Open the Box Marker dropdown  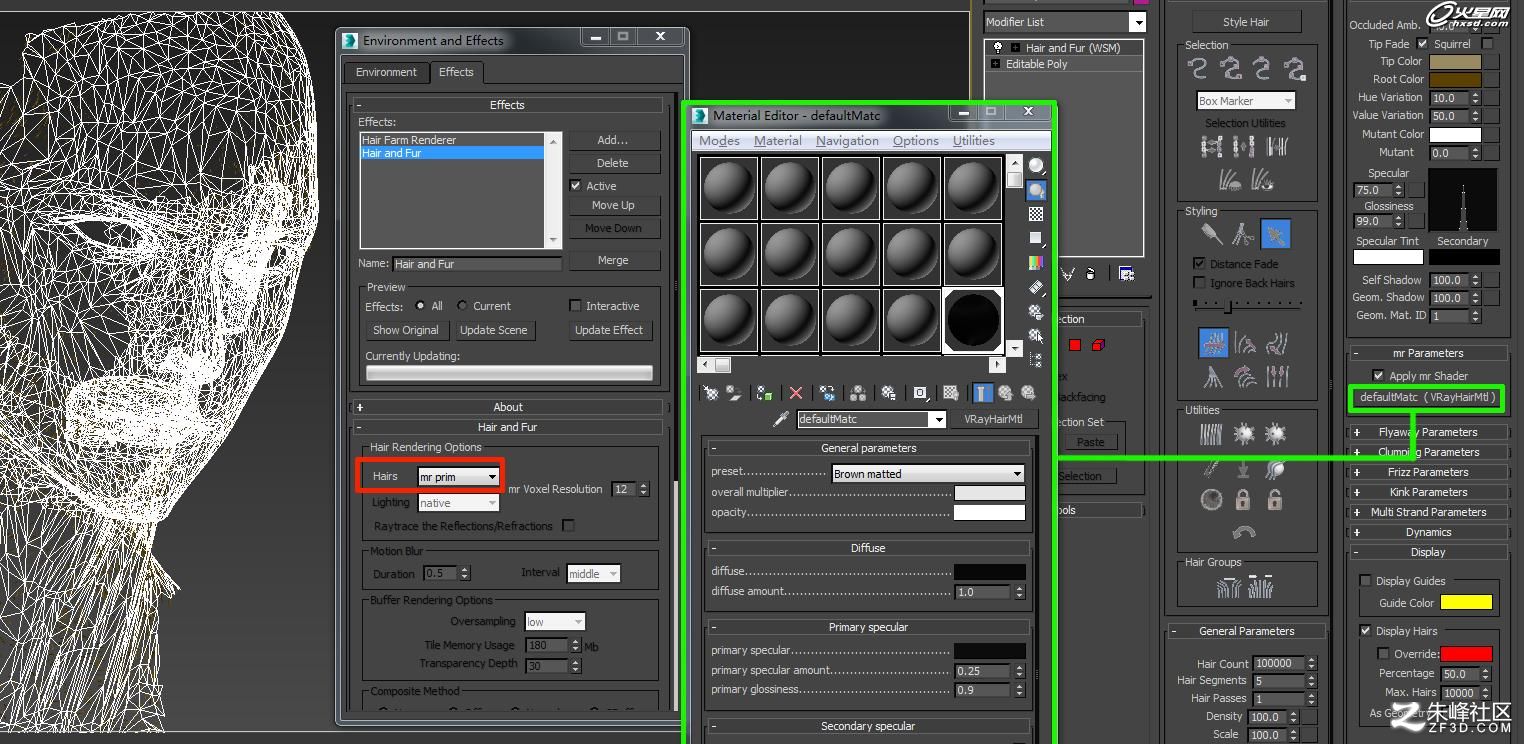coord(1246,101)
